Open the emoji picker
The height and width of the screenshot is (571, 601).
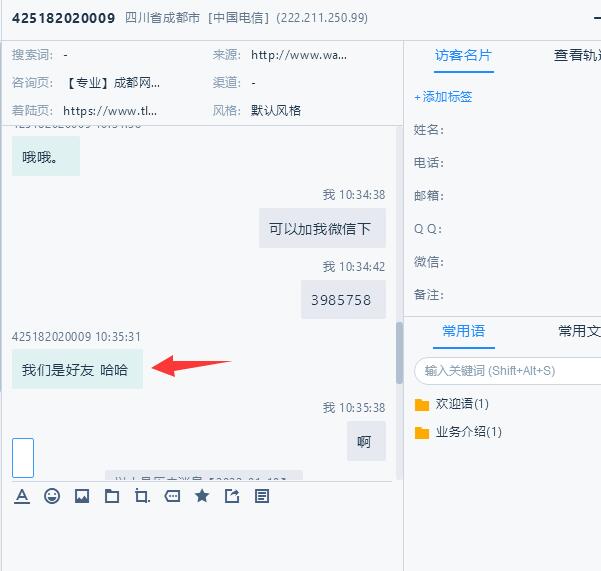pos(52,496)
